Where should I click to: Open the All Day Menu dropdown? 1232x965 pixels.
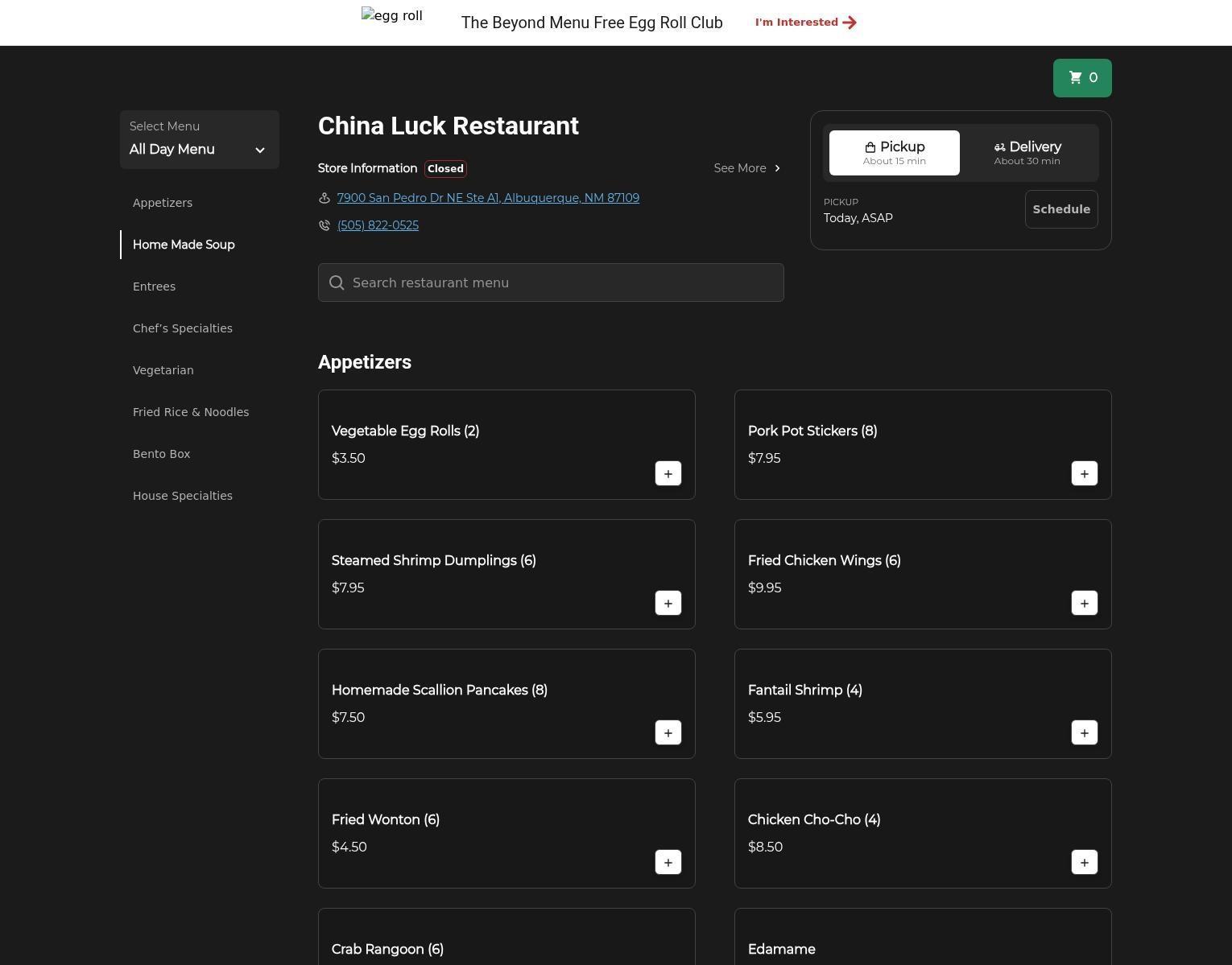pyautogui.click(x=199, y=140)
